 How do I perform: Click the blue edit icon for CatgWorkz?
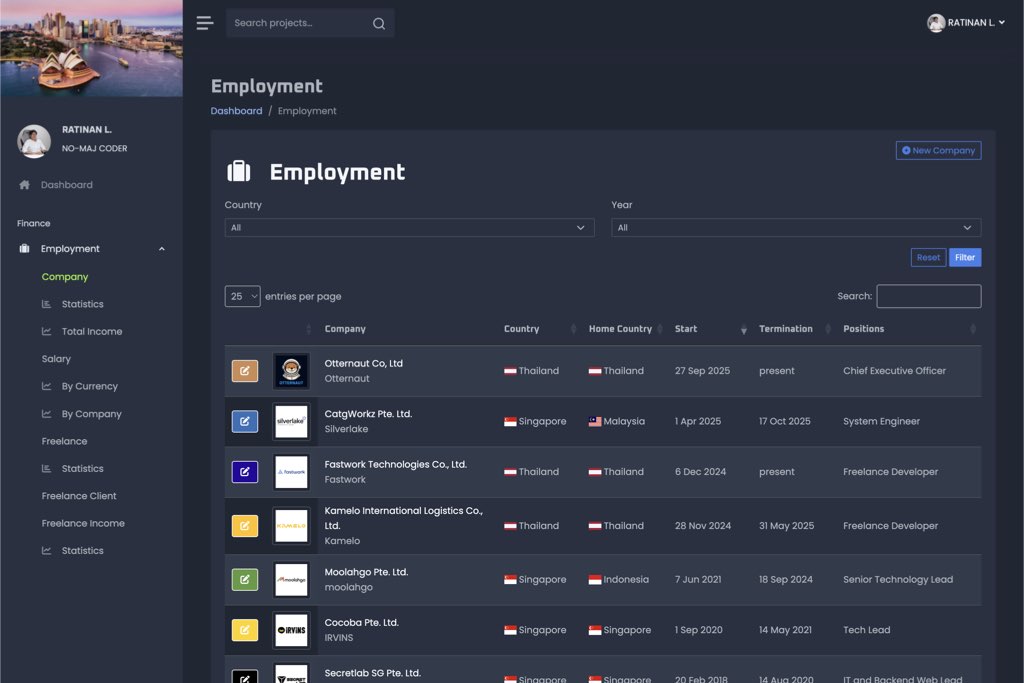coord(245,421)
